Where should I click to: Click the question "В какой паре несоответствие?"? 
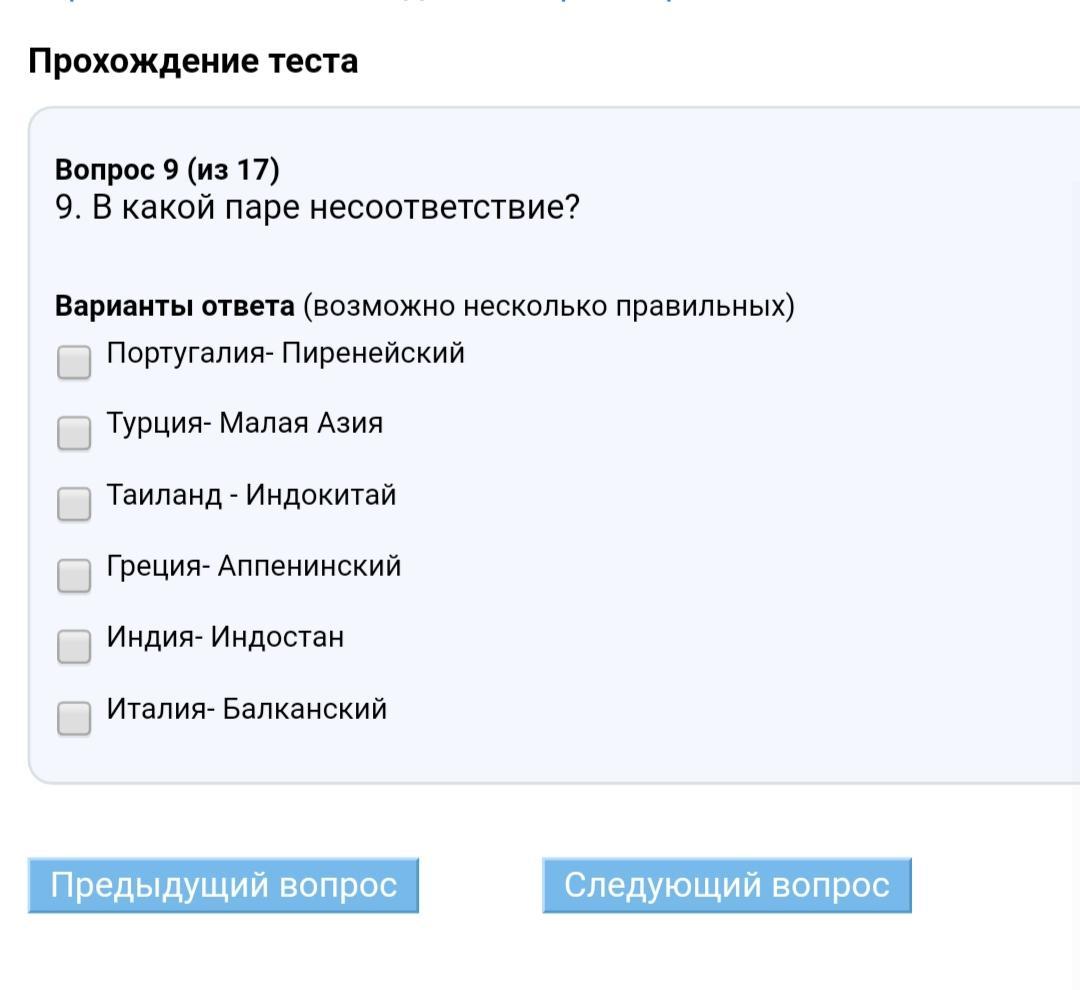click(x=336, y=209)
